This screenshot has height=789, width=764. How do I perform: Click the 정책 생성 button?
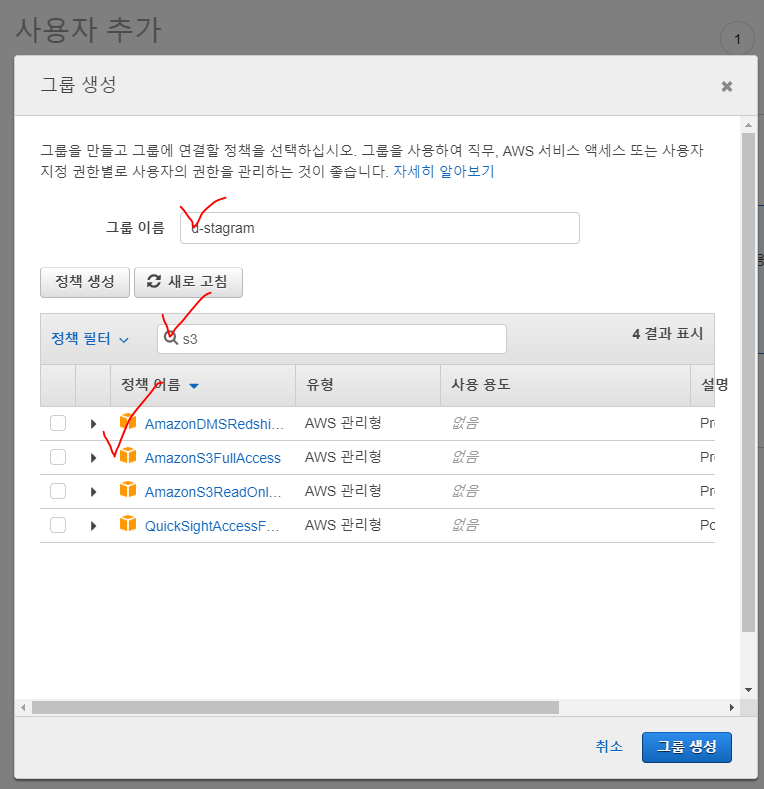[x=85, y=282]
